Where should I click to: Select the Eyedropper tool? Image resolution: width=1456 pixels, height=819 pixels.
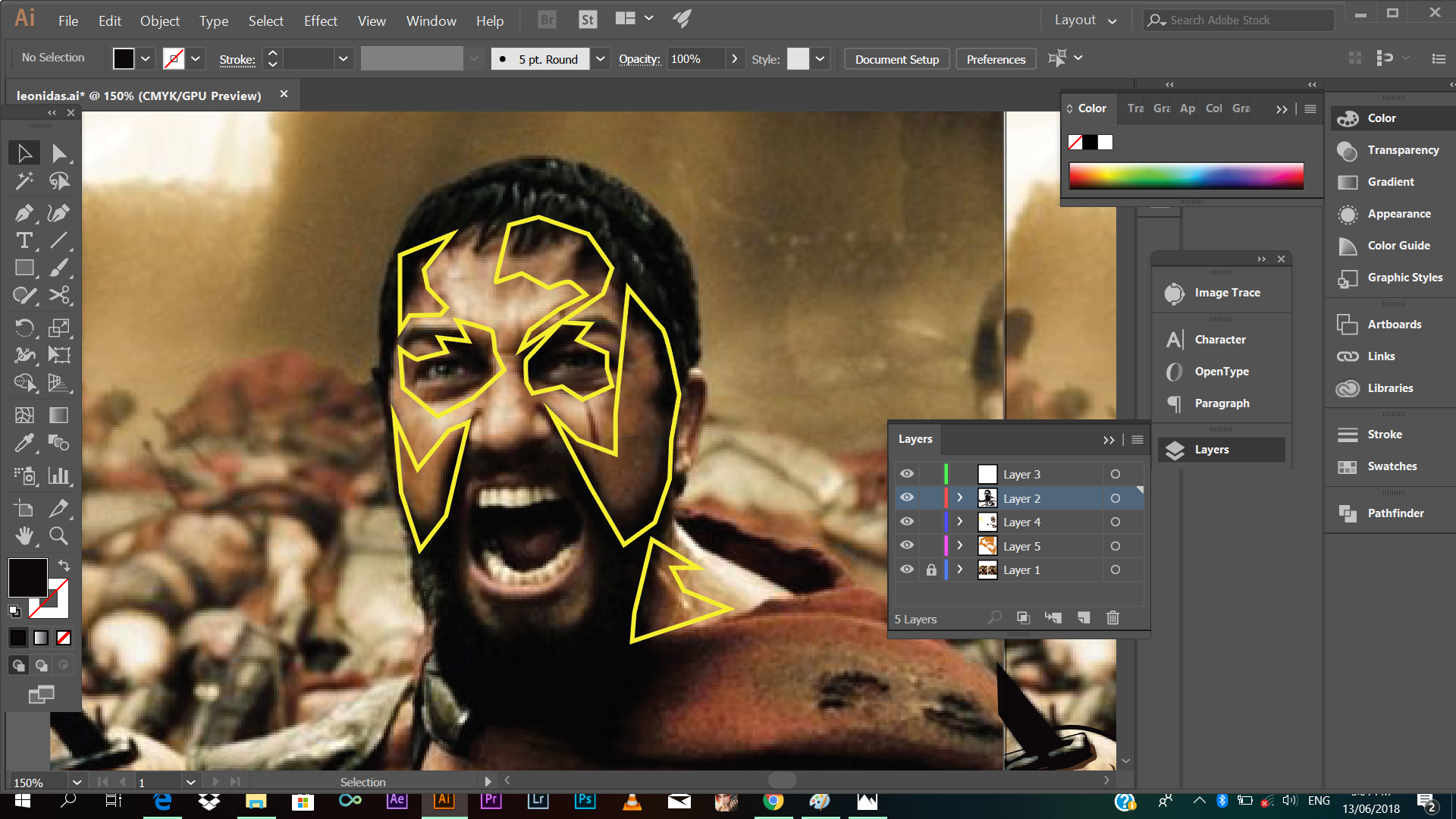point(24,443)
